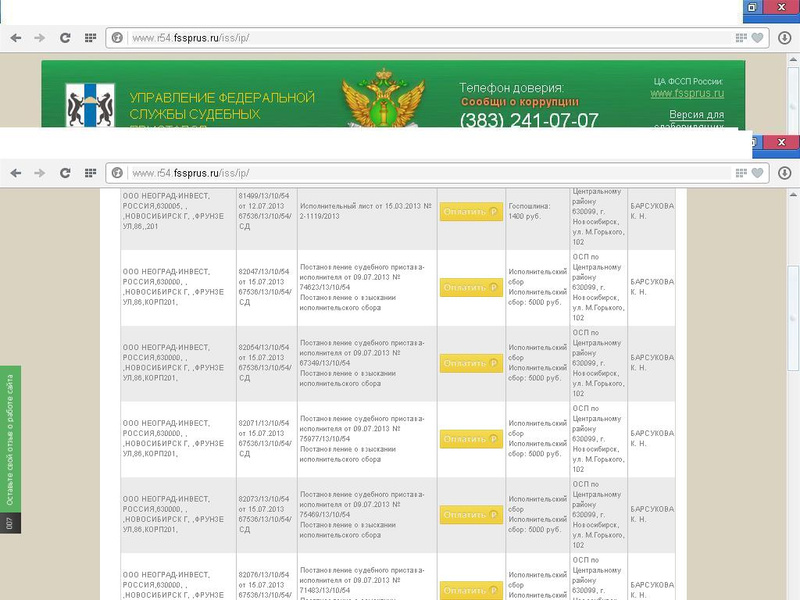800x600 pixels.
Task: Pay the 82071/13/10/54 entry via Оплатить
Action: (x=470, y=439)
